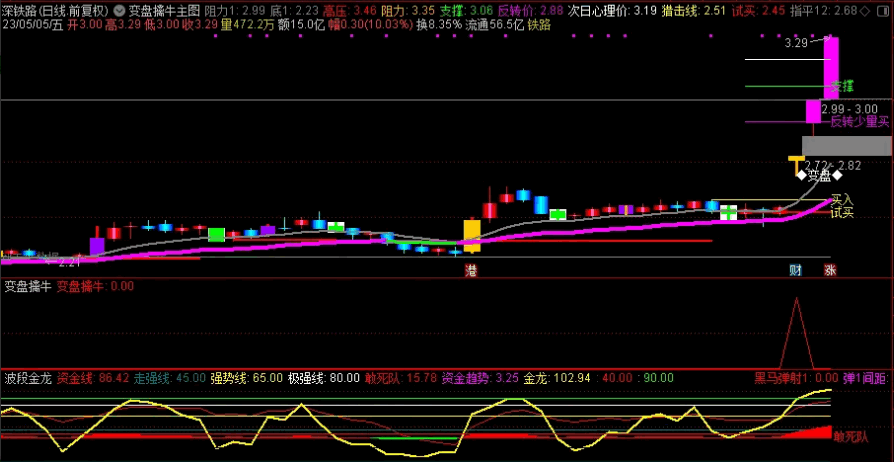
Task: Select the 阻力1: 2.99 value
Action: coord(235,10)
